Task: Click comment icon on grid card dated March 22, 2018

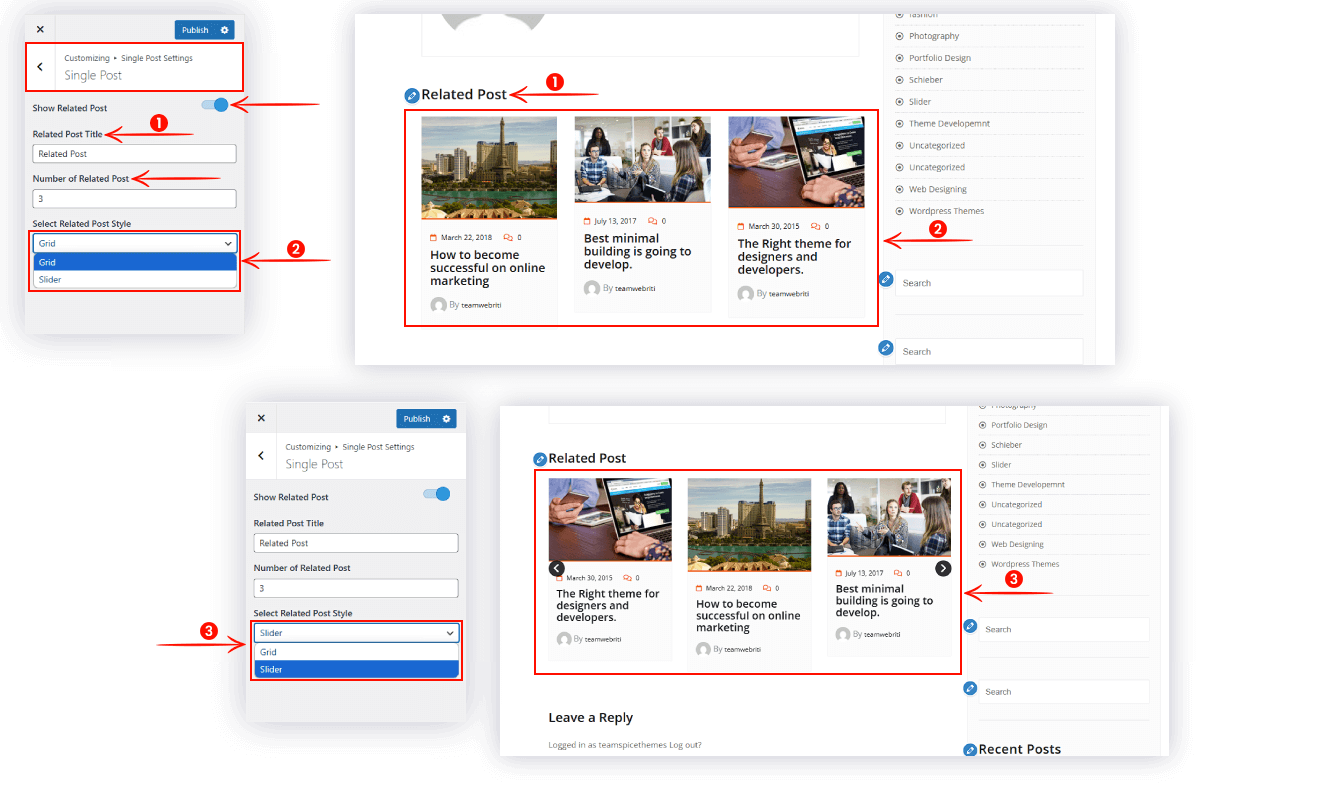Action: click(508, 238)
